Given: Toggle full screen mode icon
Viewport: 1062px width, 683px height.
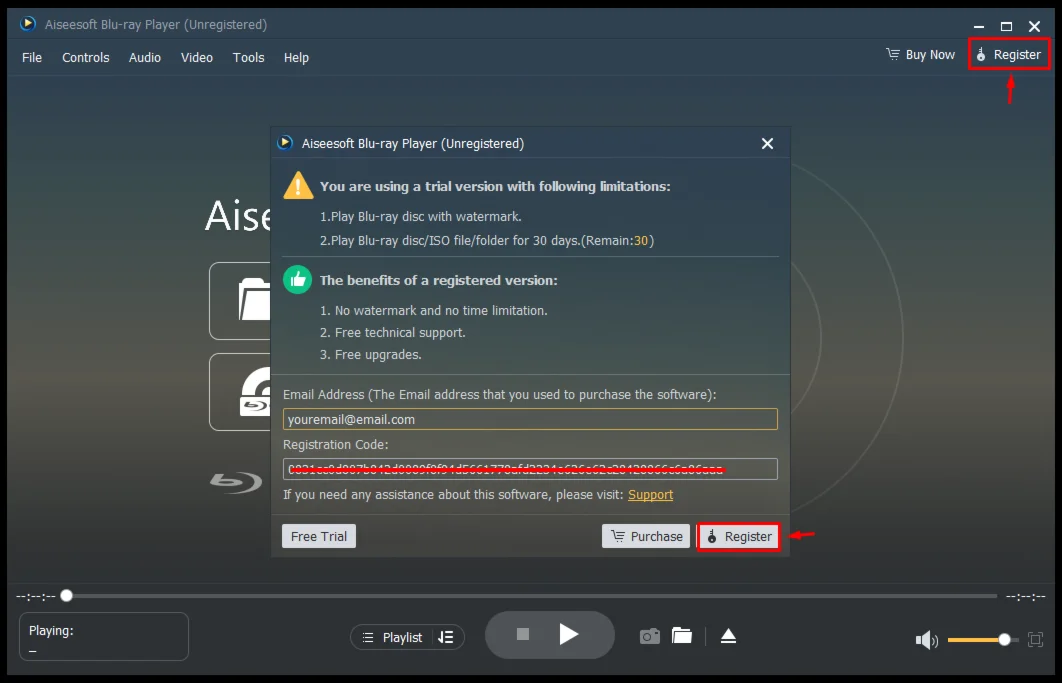Looking at the screenshot, I should tap(1035, 639).
